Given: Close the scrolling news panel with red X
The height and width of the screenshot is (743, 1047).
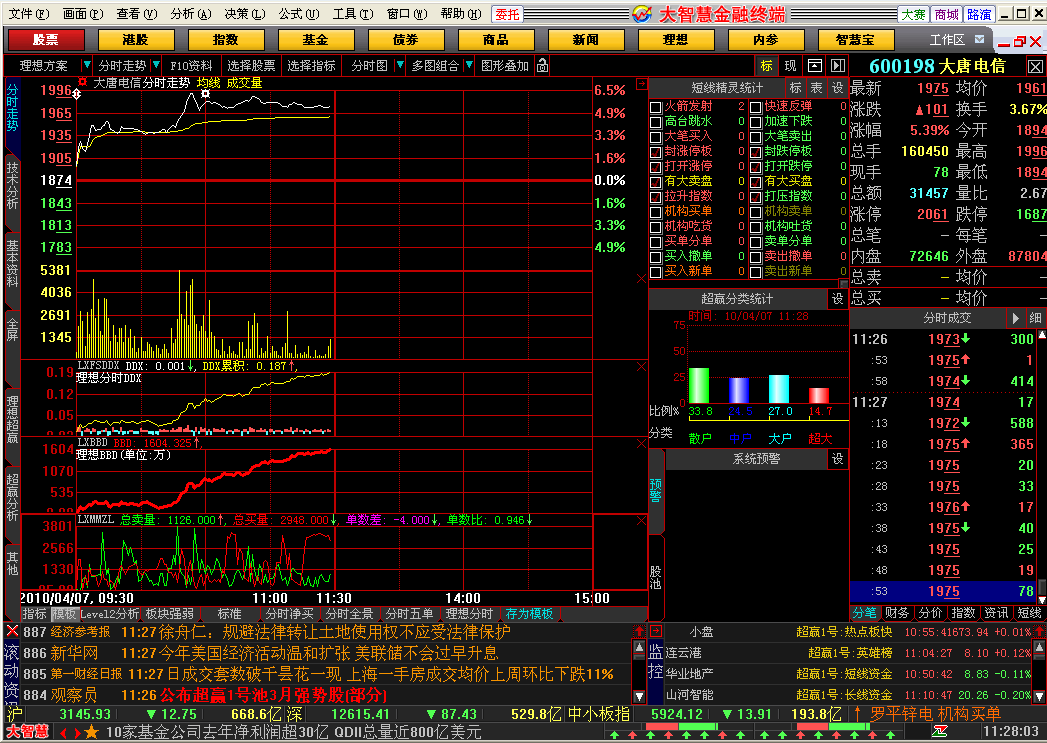Looking at the screenshot, I should tap(12, 630).
